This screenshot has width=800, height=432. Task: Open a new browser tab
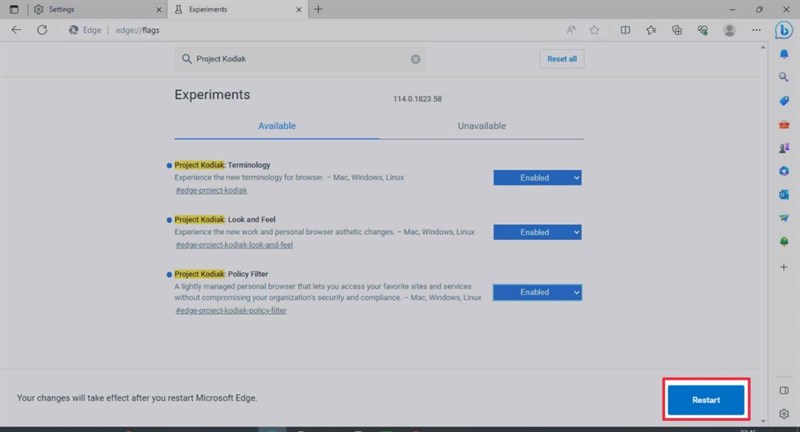tap(318, 9)
